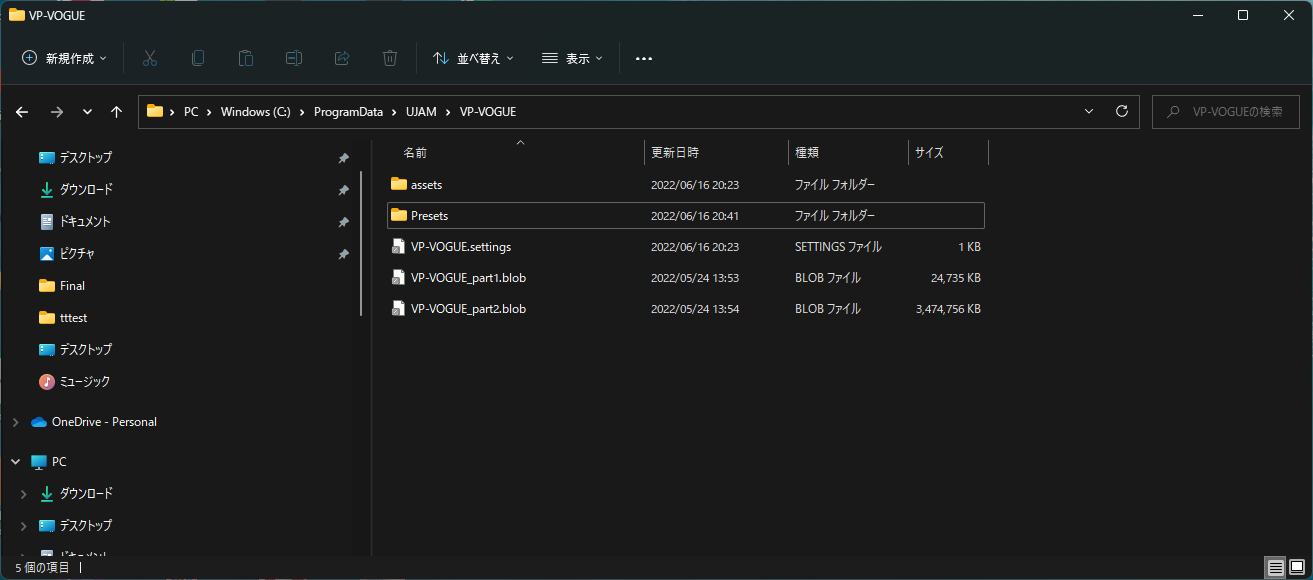Image resolution: width=1313 pixels, height=580 pixels.
Task: Click the pinned ドキュメント document icon
Action: [x=46, y=221]
